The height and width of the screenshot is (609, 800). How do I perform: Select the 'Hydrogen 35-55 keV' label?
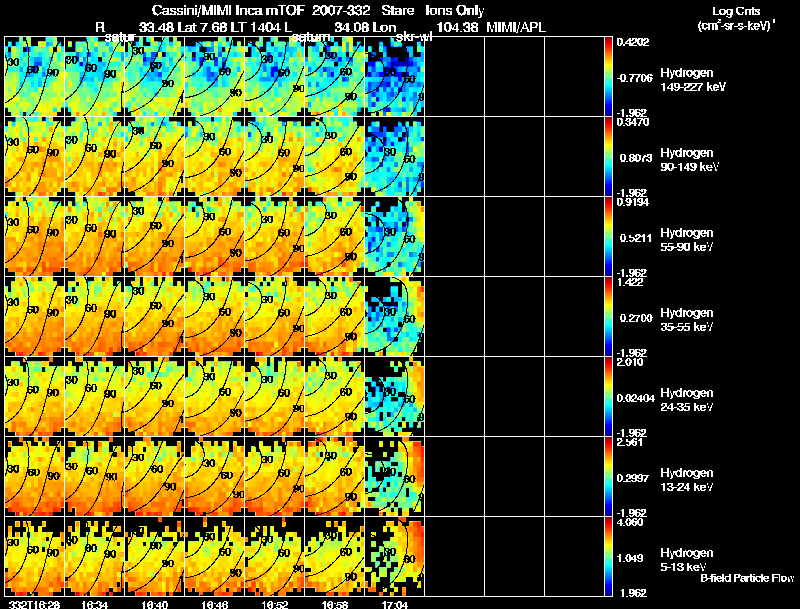(687, 320)
